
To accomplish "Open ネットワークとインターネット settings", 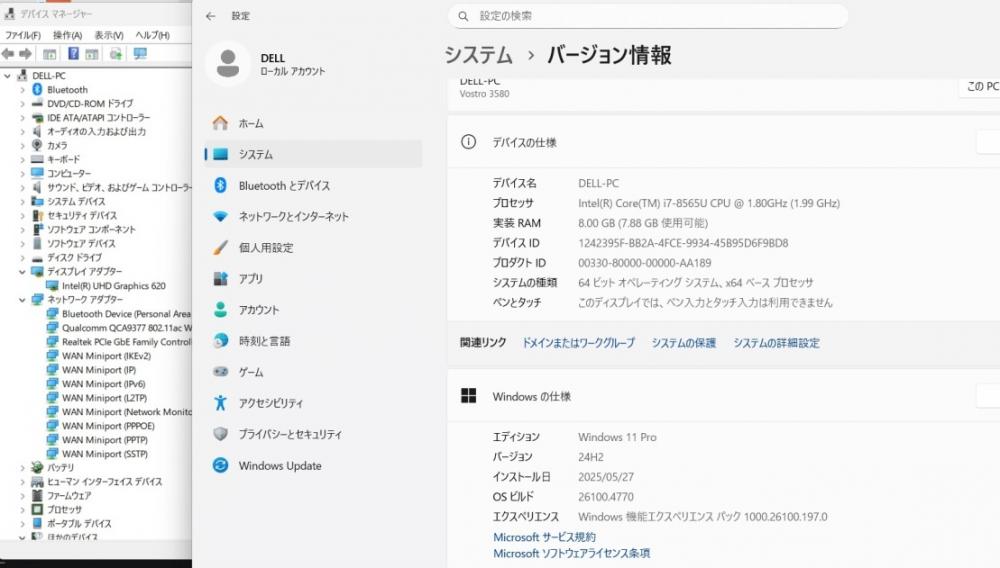I will click(312, 217).
